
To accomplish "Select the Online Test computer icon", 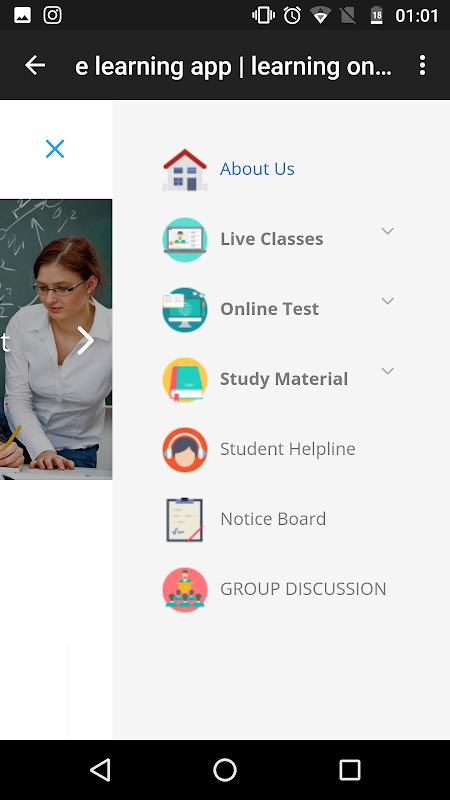I will click(185, 310).
